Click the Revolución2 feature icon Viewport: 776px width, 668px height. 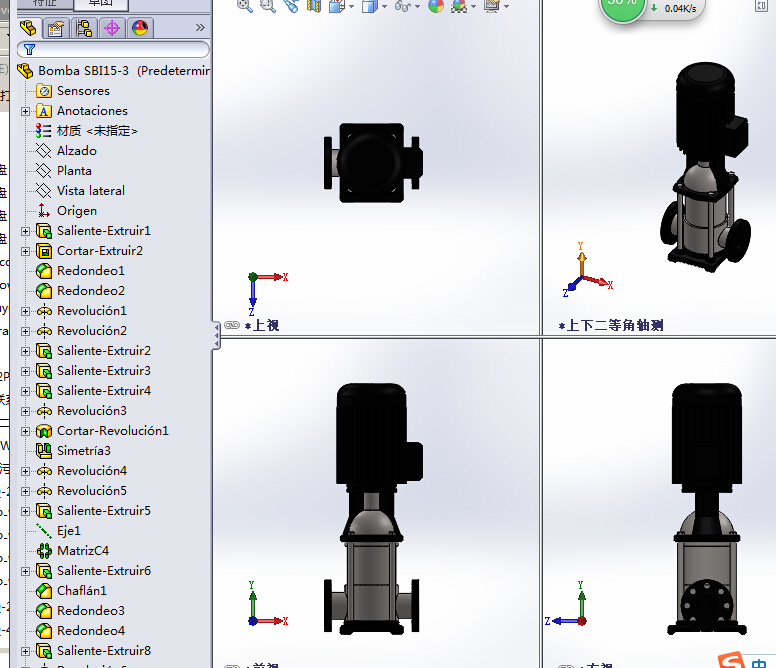[x=44, y=331]
